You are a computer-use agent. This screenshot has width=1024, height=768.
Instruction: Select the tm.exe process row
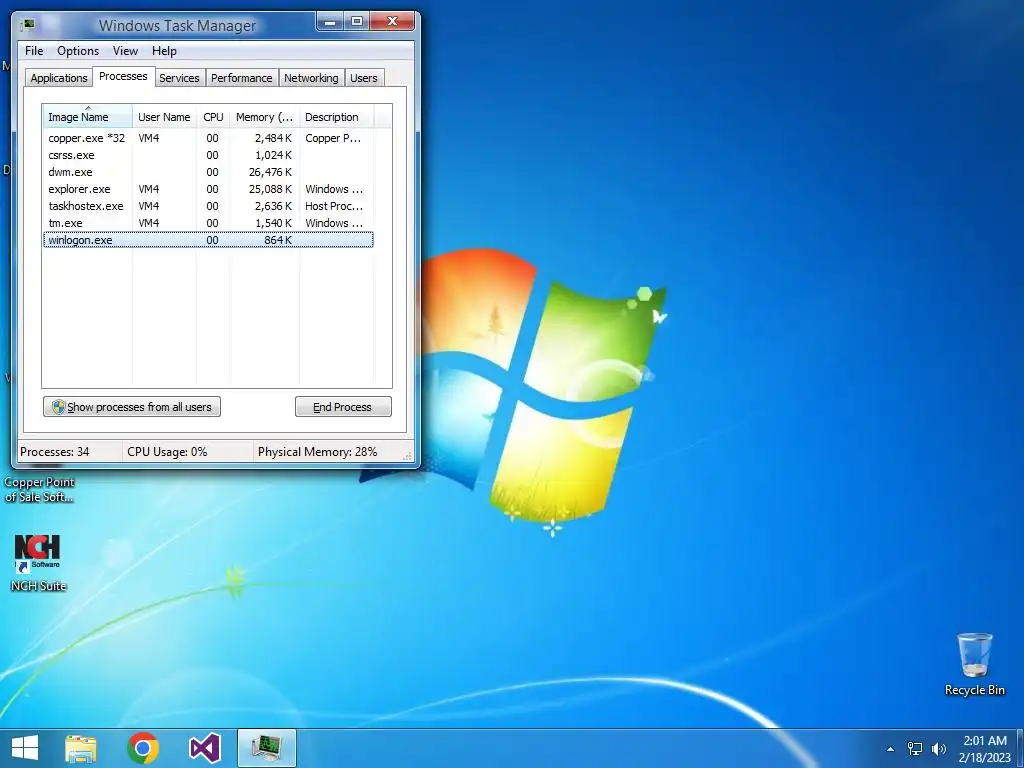coord(208,223)
